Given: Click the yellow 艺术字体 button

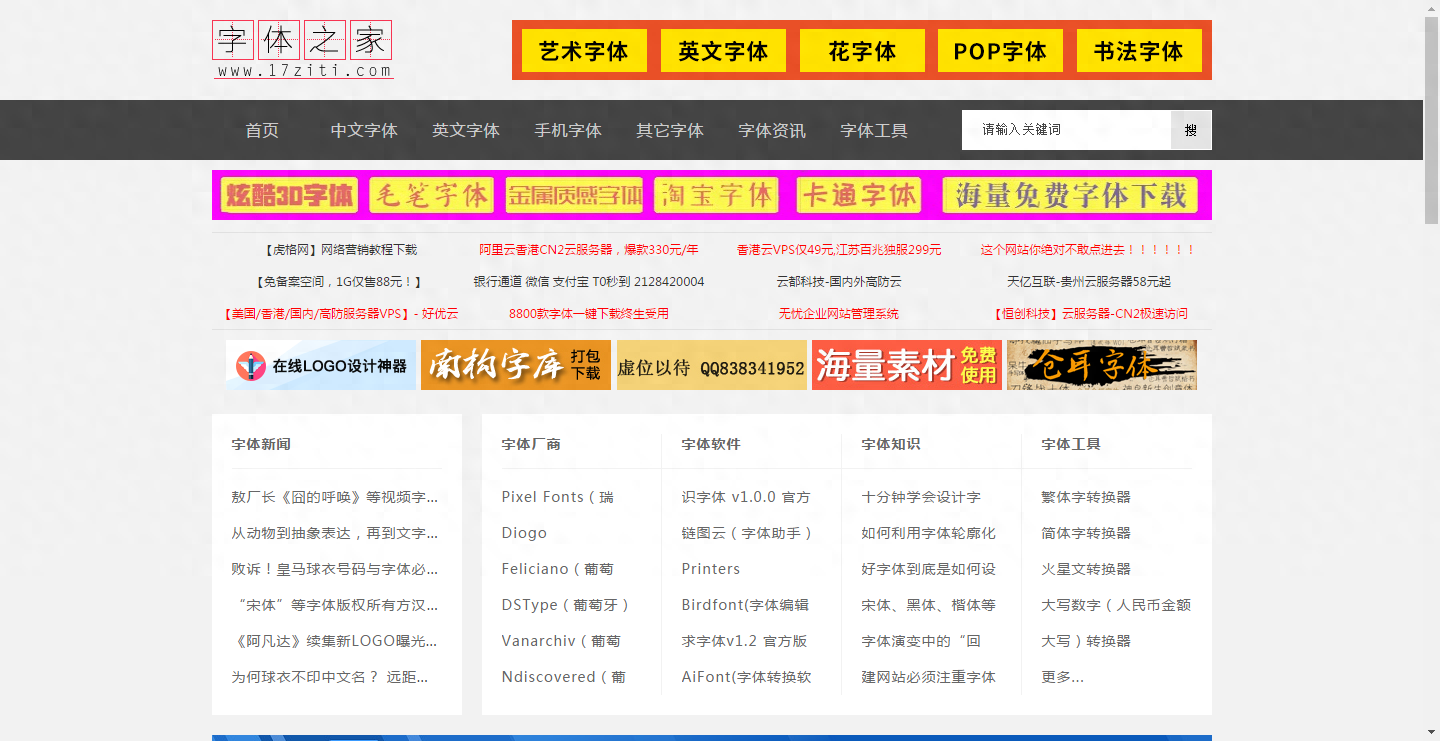Looking at the screenshot, I should pyautogui.click(x=584, y=50).
